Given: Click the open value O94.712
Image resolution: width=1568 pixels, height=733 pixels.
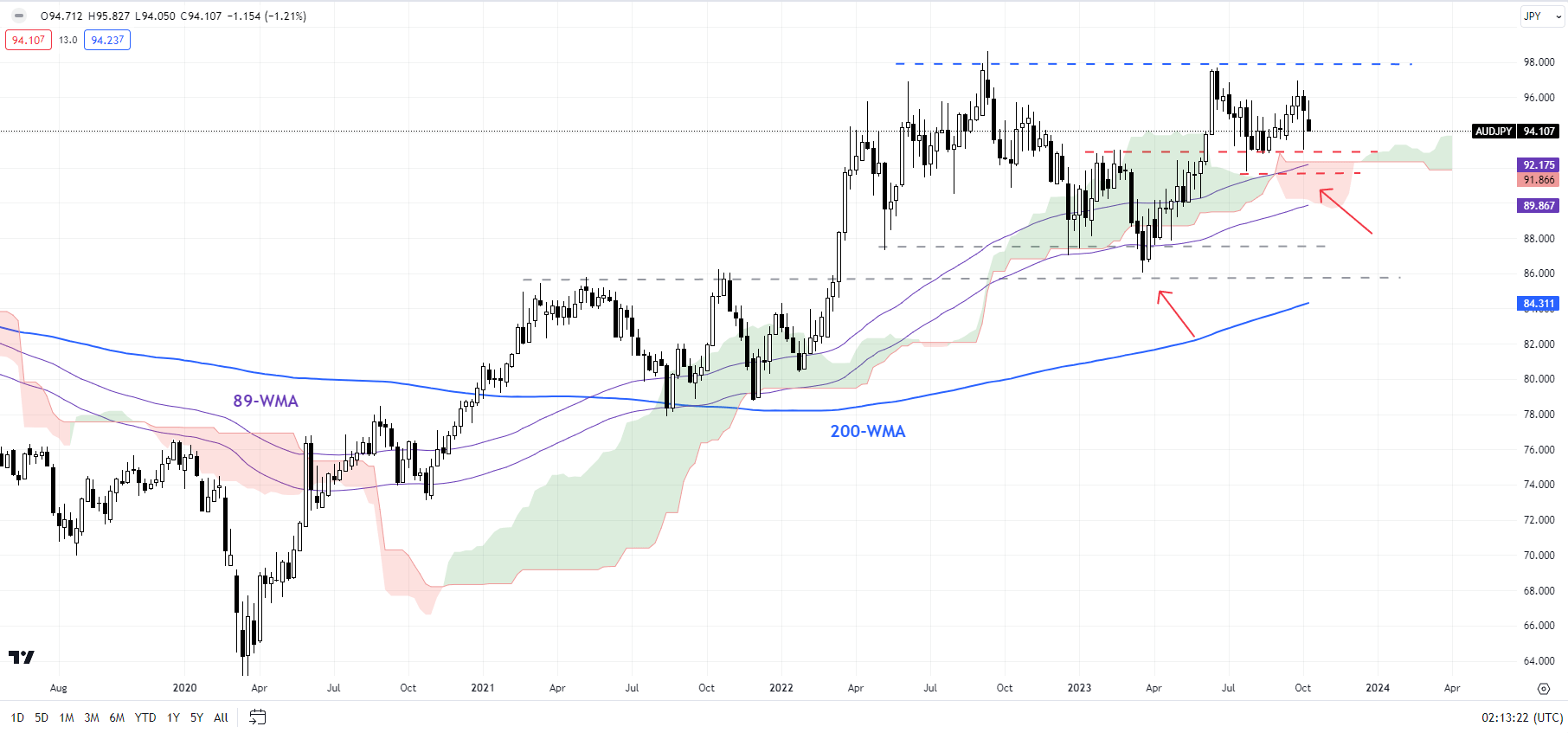Looking at the screenshot, I should point(61,16).
